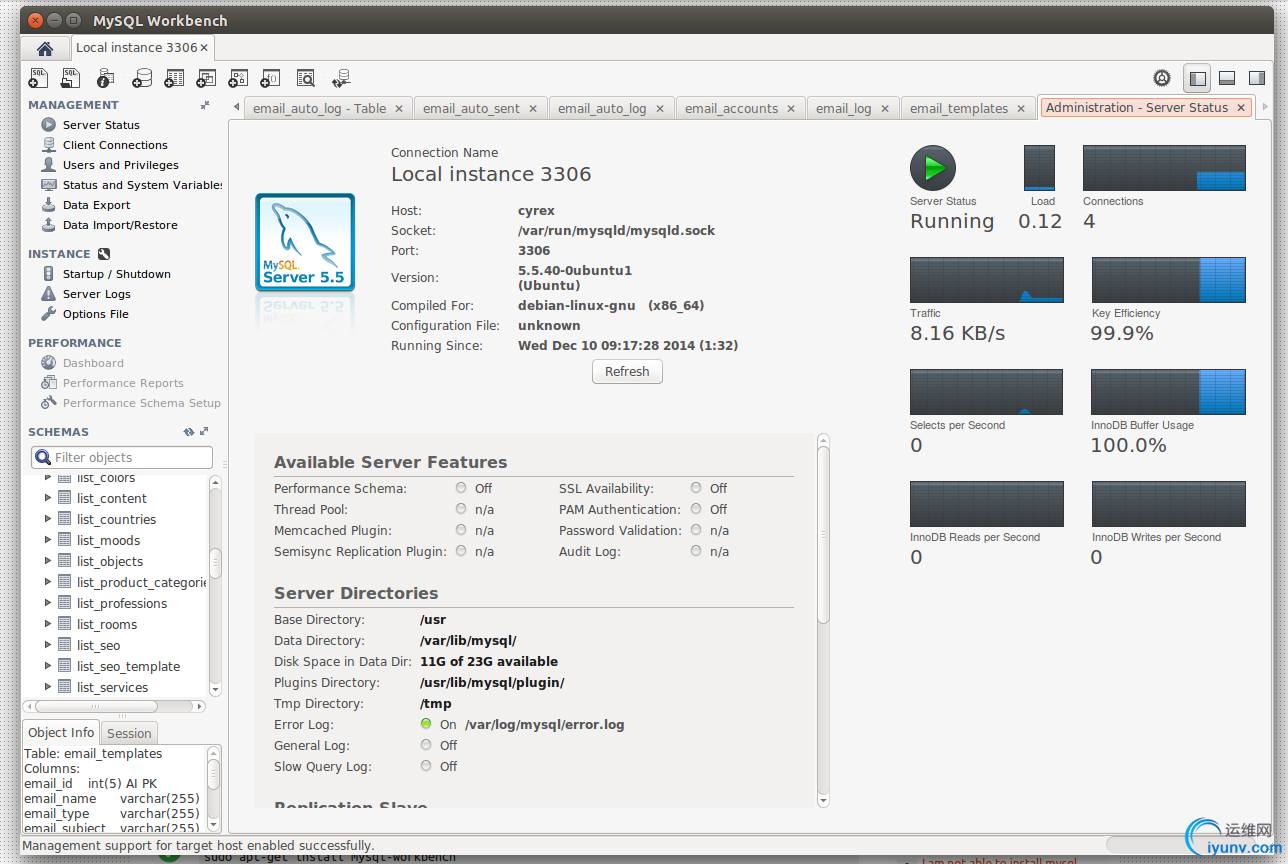Open the object inspector info icon
Screen dimensions: 1288x864
[x=105, y=77]
